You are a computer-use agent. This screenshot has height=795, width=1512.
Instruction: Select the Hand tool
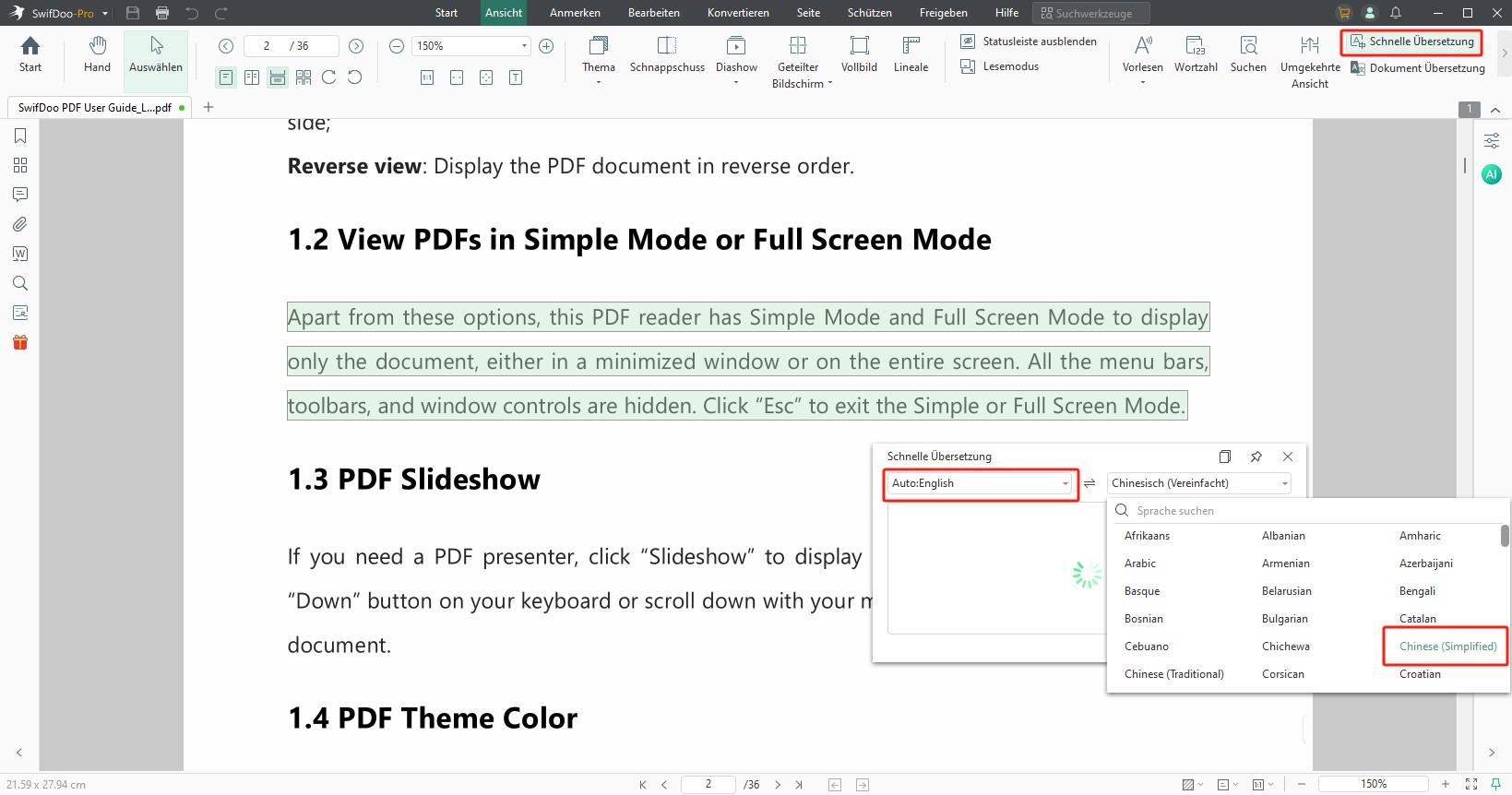click(97, 54)
